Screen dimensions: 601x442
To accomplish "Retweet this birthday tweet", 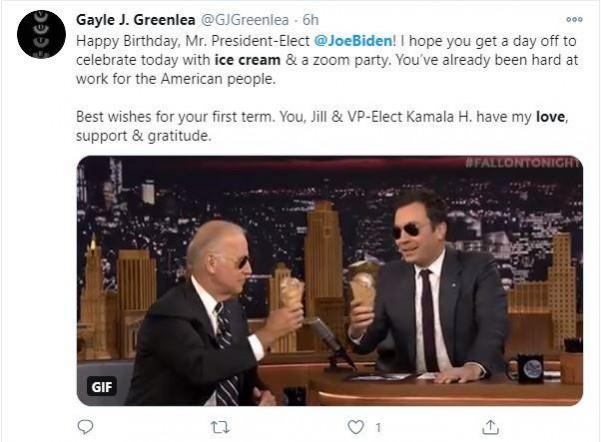I will pyautogui.click(x=220, y=427).
